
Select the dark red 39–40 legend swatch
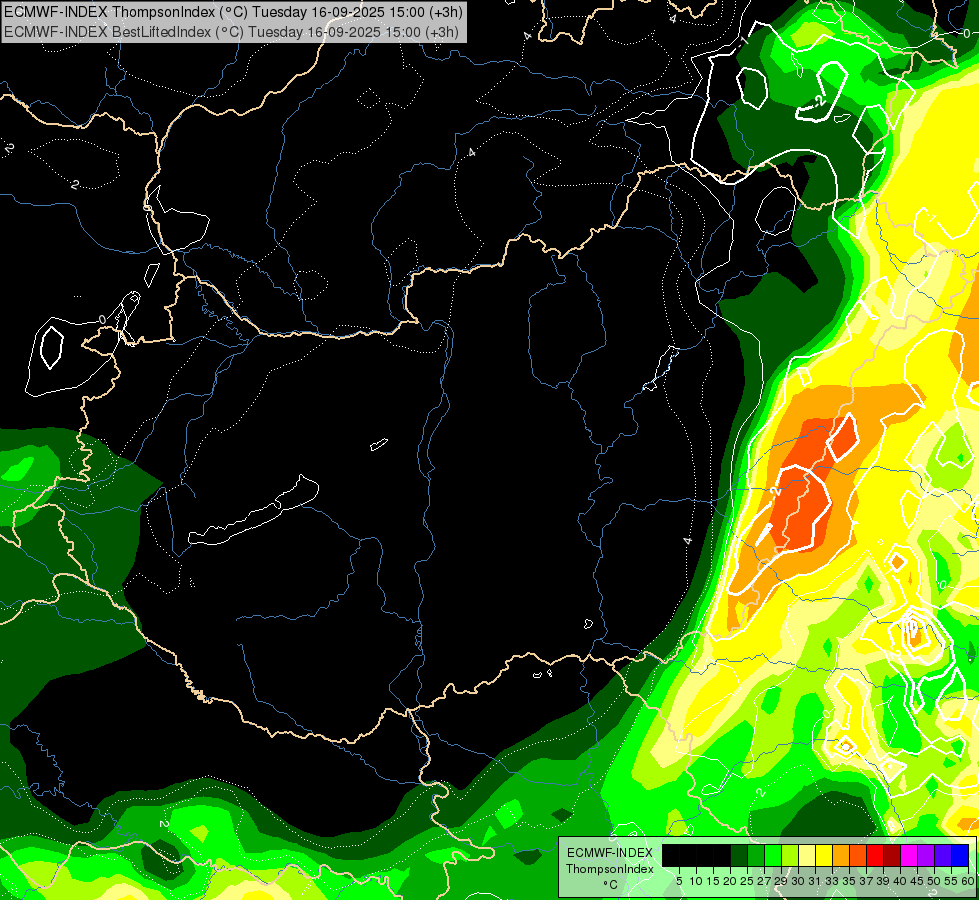point(892,855)
